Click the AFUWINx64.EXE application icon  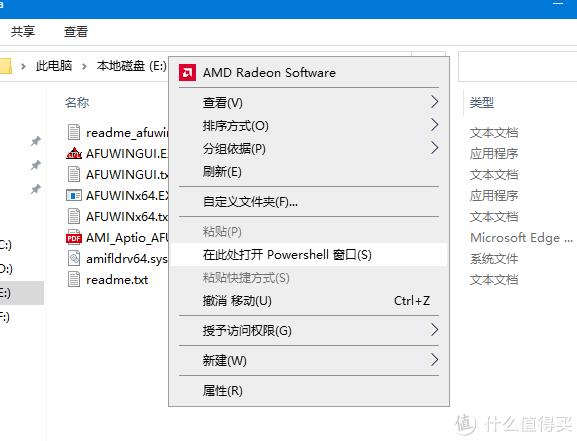pyautogui.click(x=74, y=195)
